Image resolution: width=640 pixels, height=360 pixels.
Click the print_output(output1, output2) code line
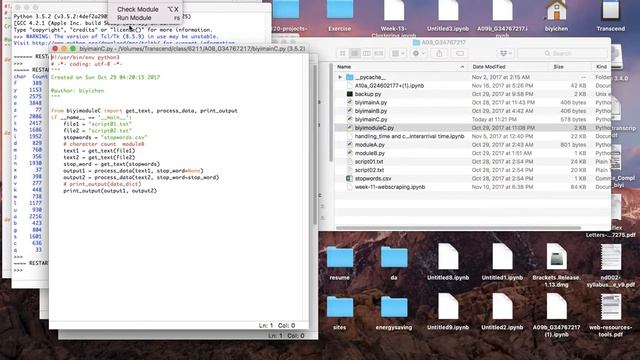coord(110,191)
